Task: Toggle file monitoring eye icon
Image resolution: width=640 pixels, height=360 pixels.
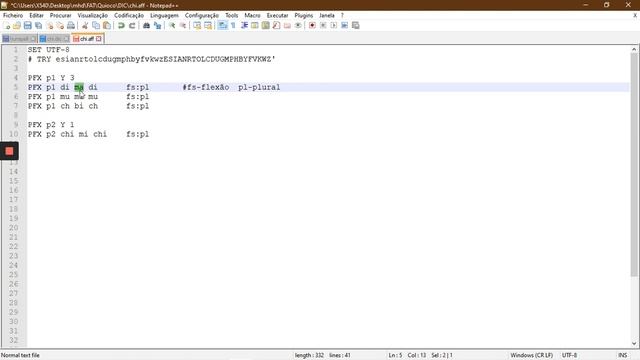Action: pos(298,25)
